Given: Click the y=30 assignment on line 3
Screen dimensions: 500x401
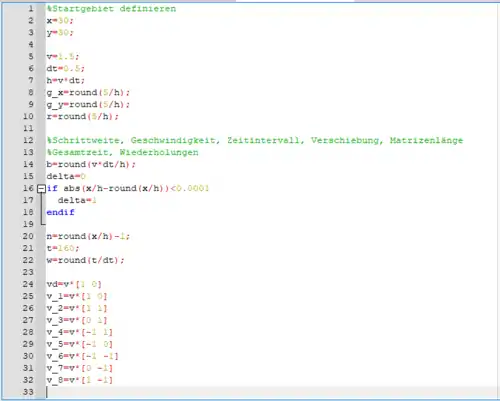Looking at the screenshot, I should 60,33.
